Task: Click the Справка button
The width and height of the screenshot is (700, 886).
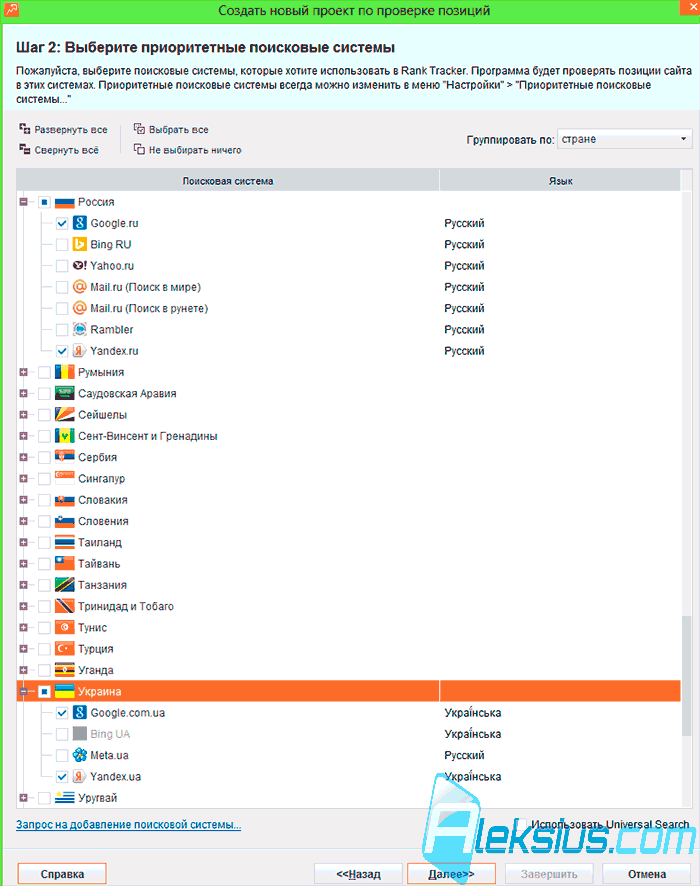Action: (62, 874)
